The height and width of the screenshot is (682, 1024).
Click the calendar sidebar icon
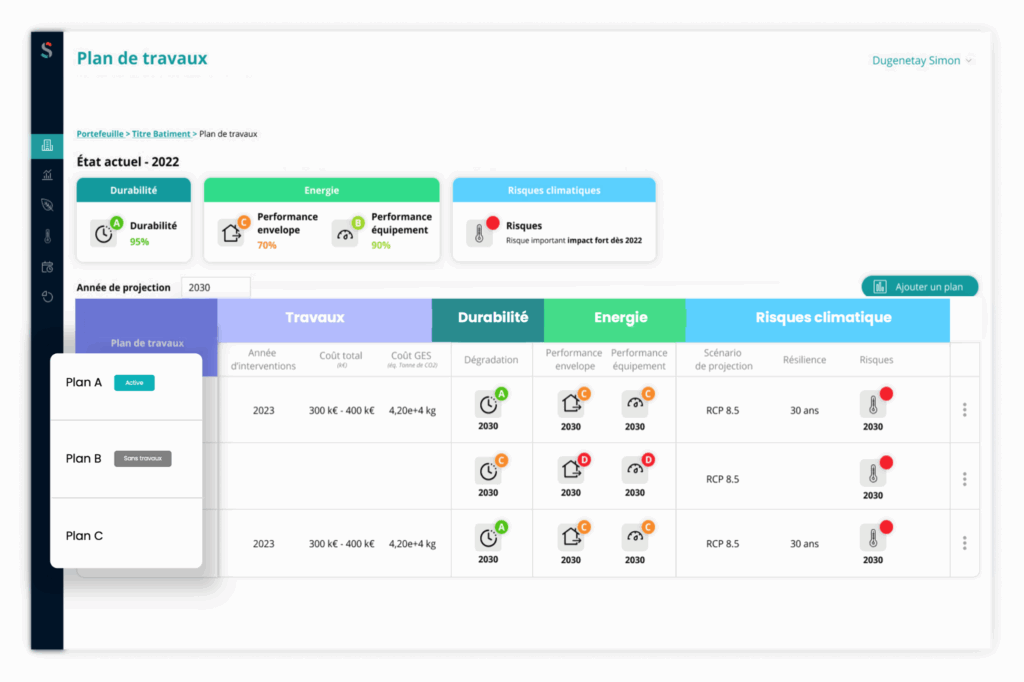coord(47,267)
